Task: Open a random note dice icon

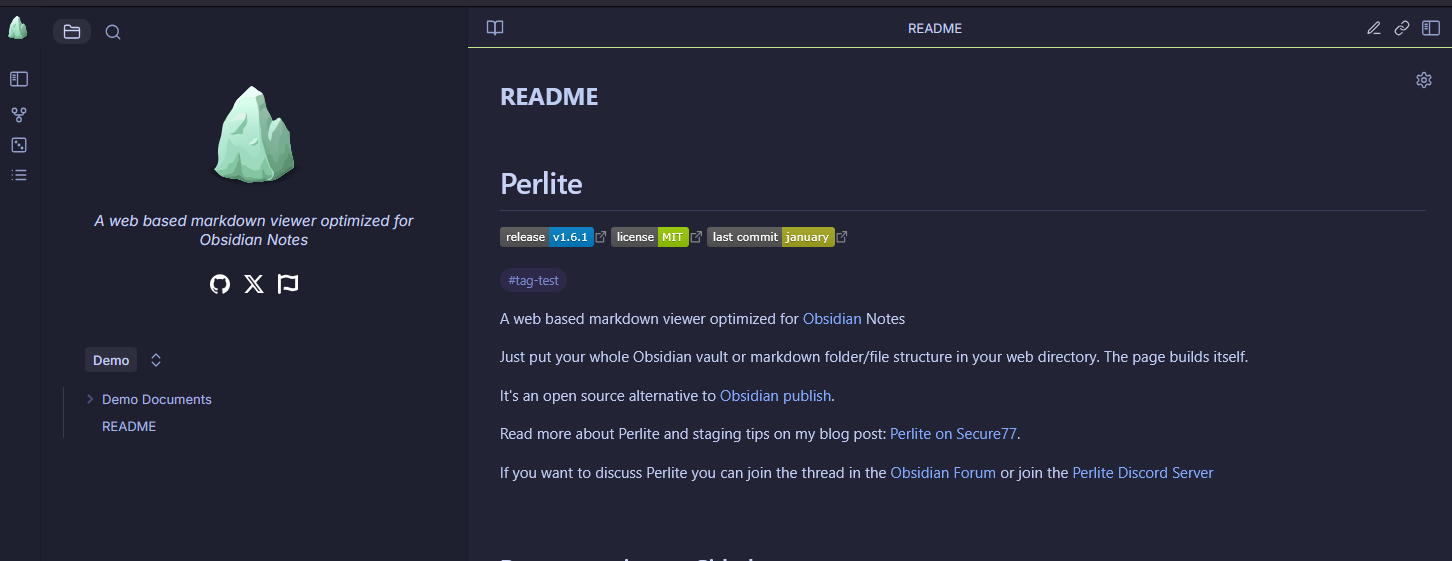Action: [x=19, y=145]
